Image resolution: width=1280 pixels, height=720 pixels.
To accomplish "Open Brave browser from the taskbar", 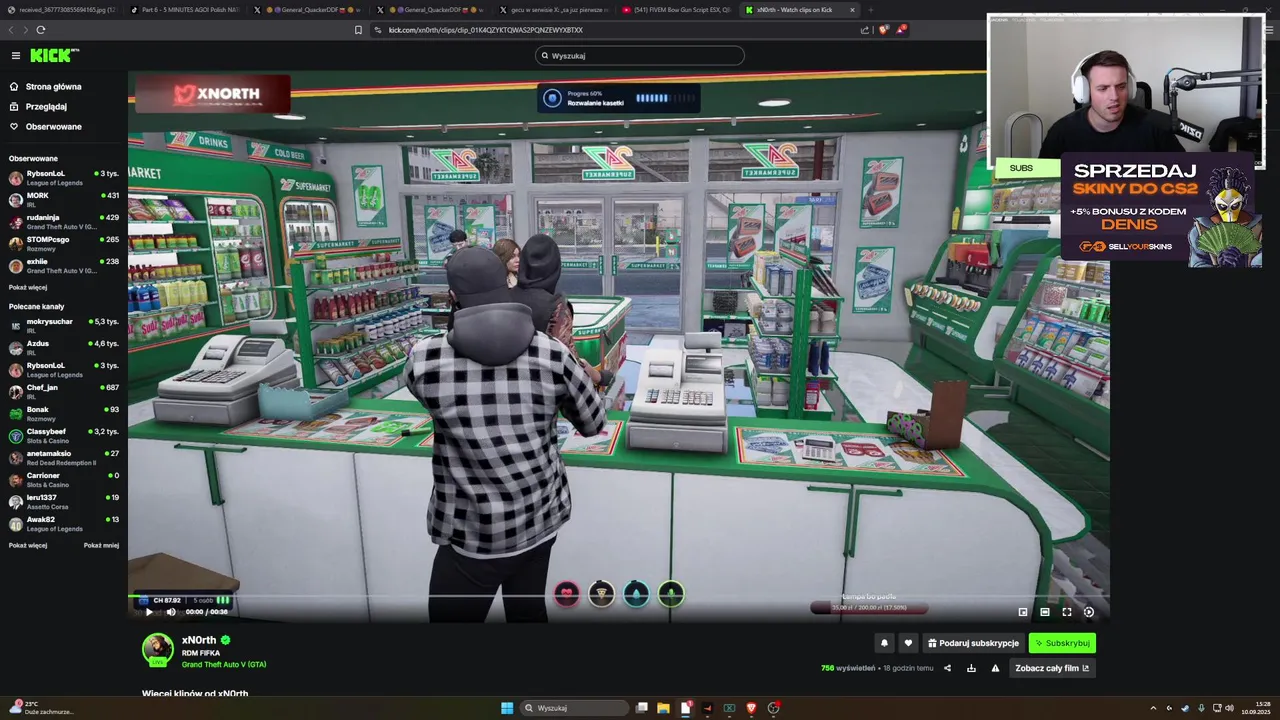I will [751, 708].
